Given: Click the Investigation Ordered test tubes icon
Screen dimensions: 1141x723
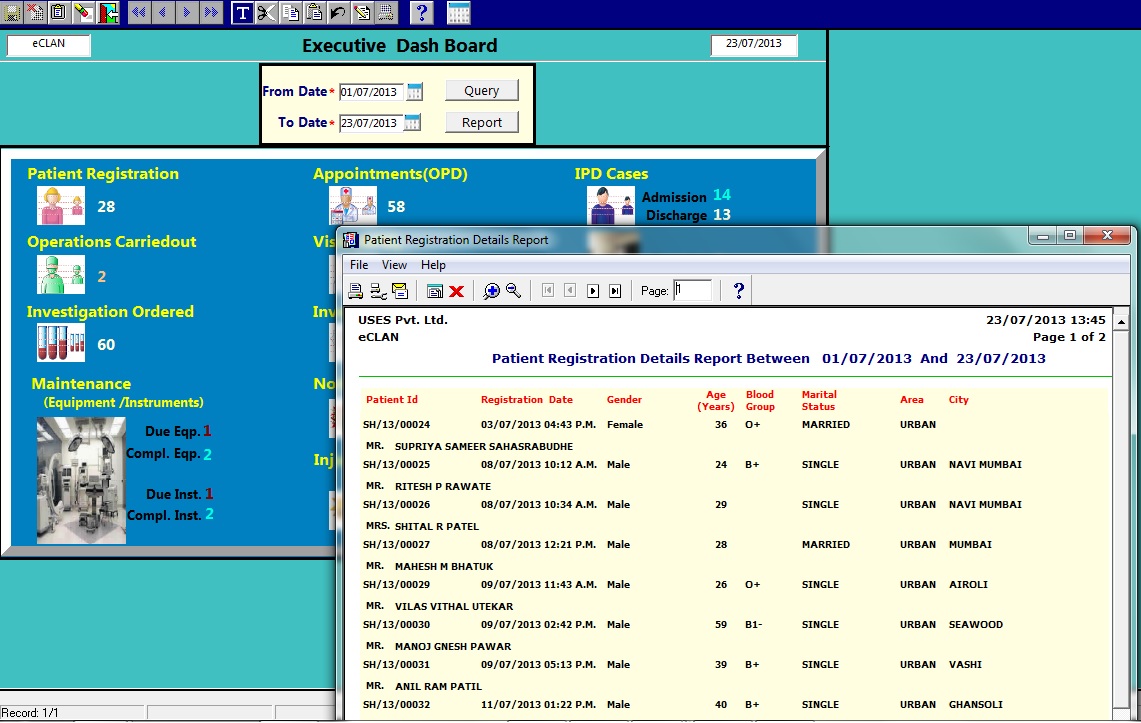Looking at the screenshot, I should point(60,343).
